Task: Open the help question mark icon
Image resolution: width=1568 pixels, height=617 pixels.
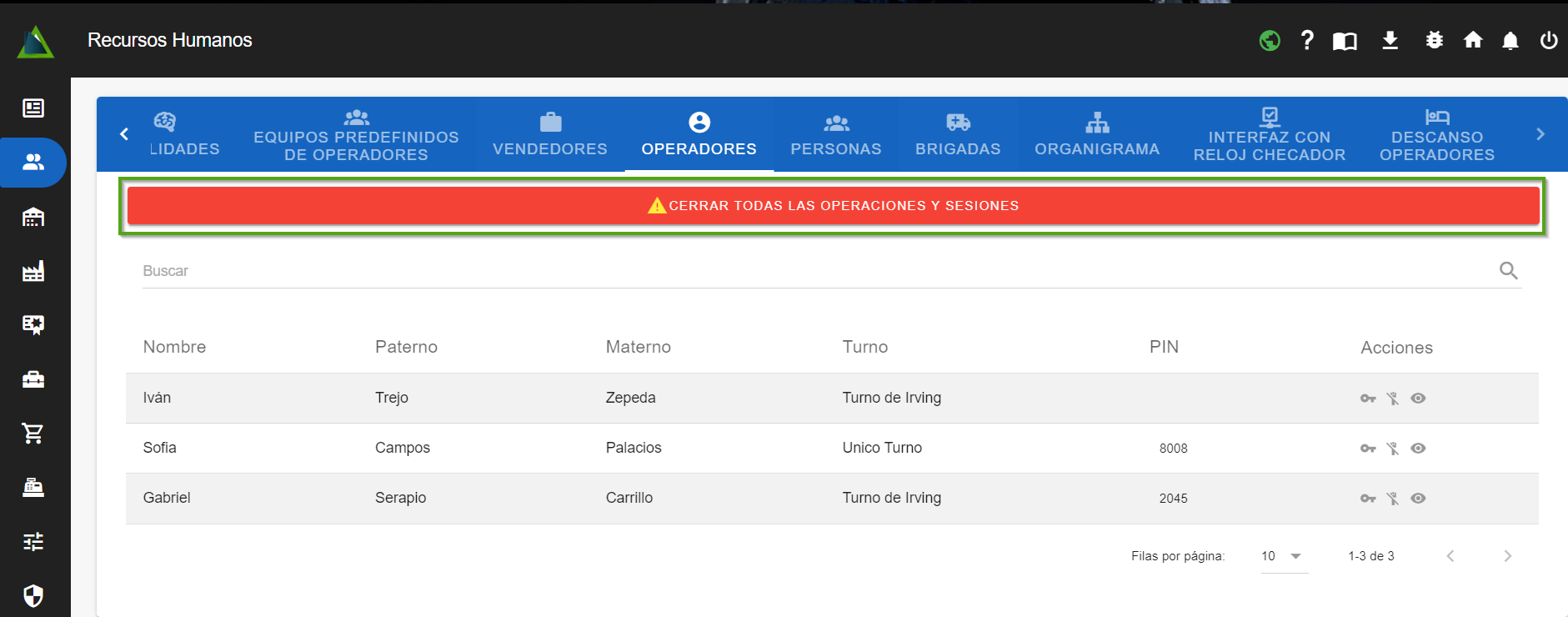Action: tap(1307, 40)
